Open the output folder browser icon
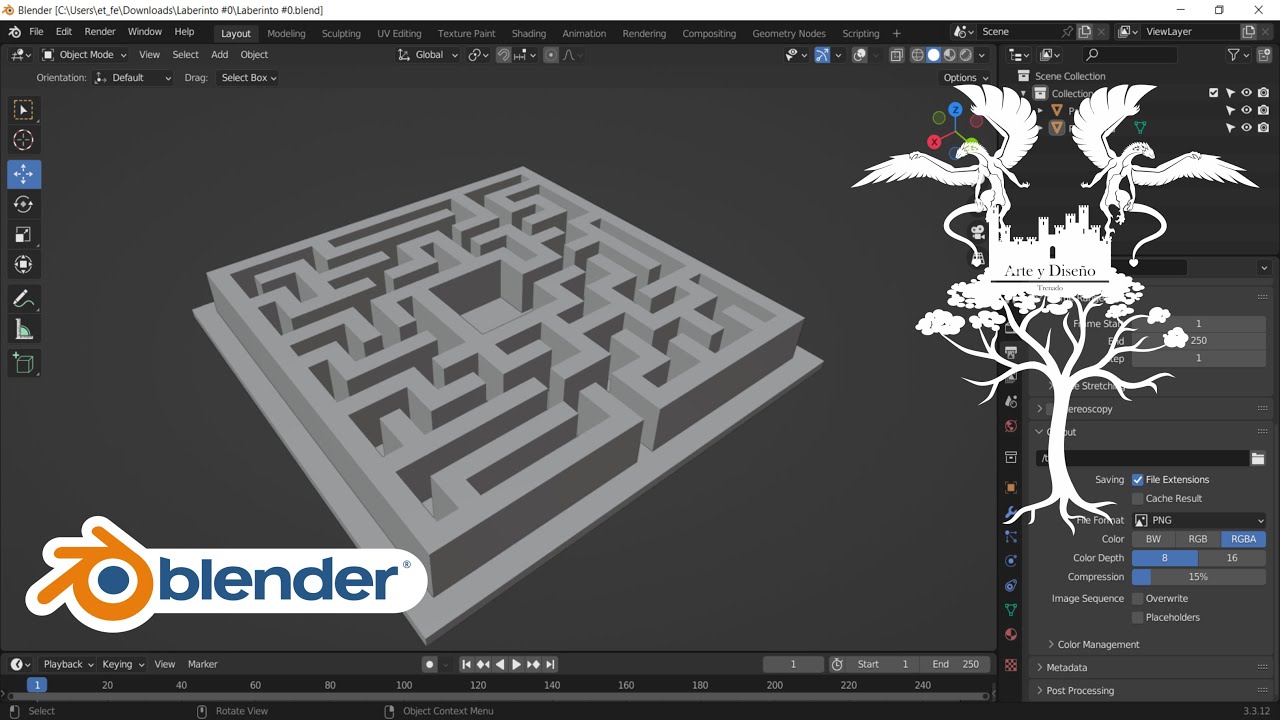This screenshot has height=720, width=1280. coord(1258,458)
